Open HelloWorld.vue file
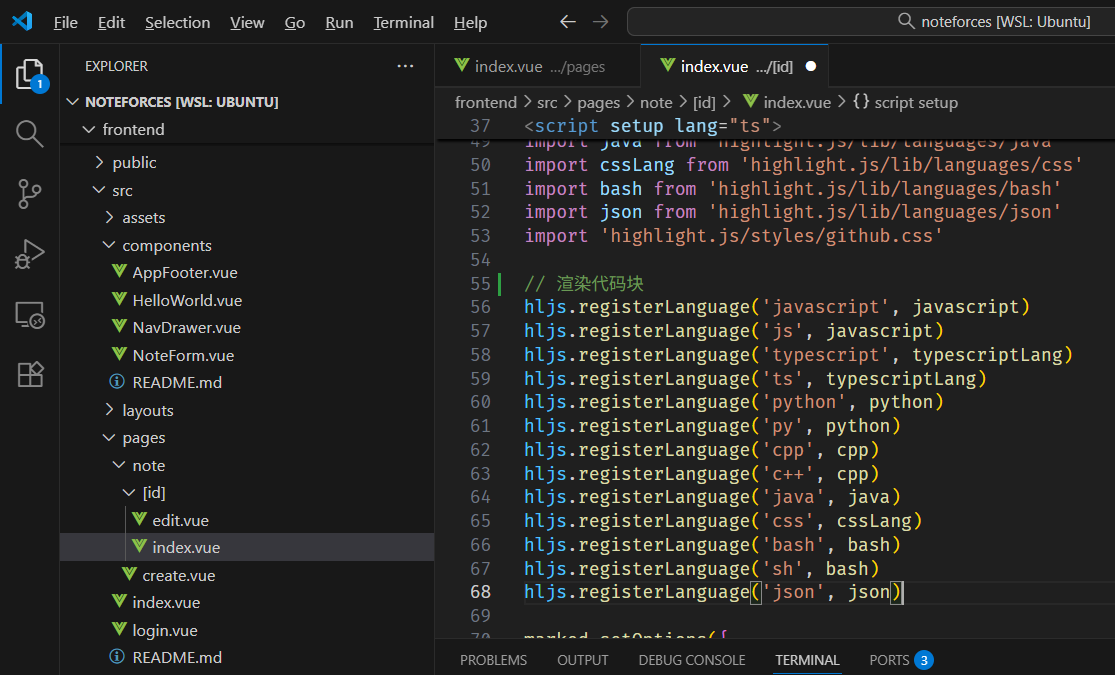Image resolution: width=1115 pixels, height=675 pixels. pos(187,300)
